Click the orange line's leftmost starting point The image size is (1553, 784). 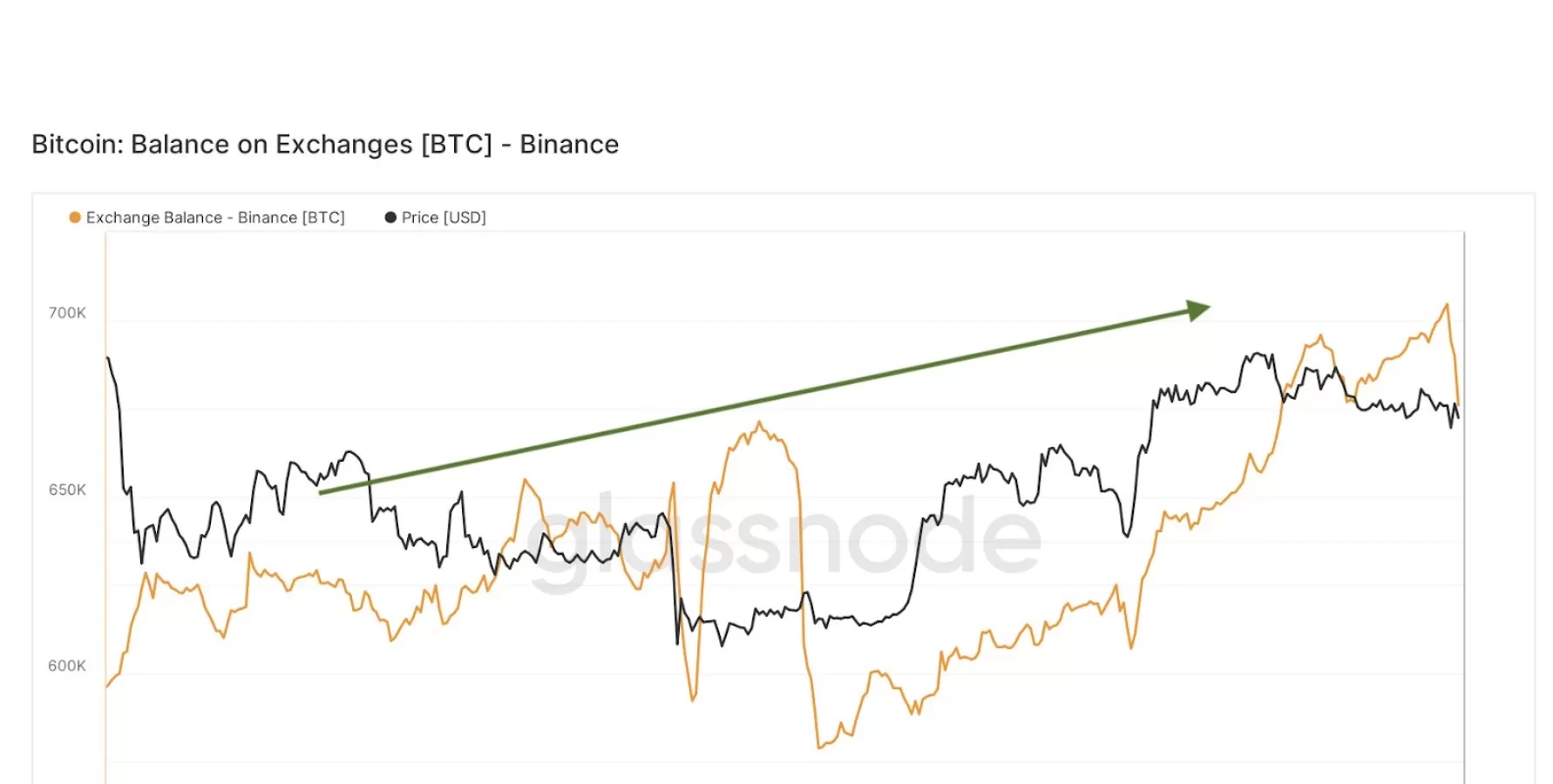(107, 686)
